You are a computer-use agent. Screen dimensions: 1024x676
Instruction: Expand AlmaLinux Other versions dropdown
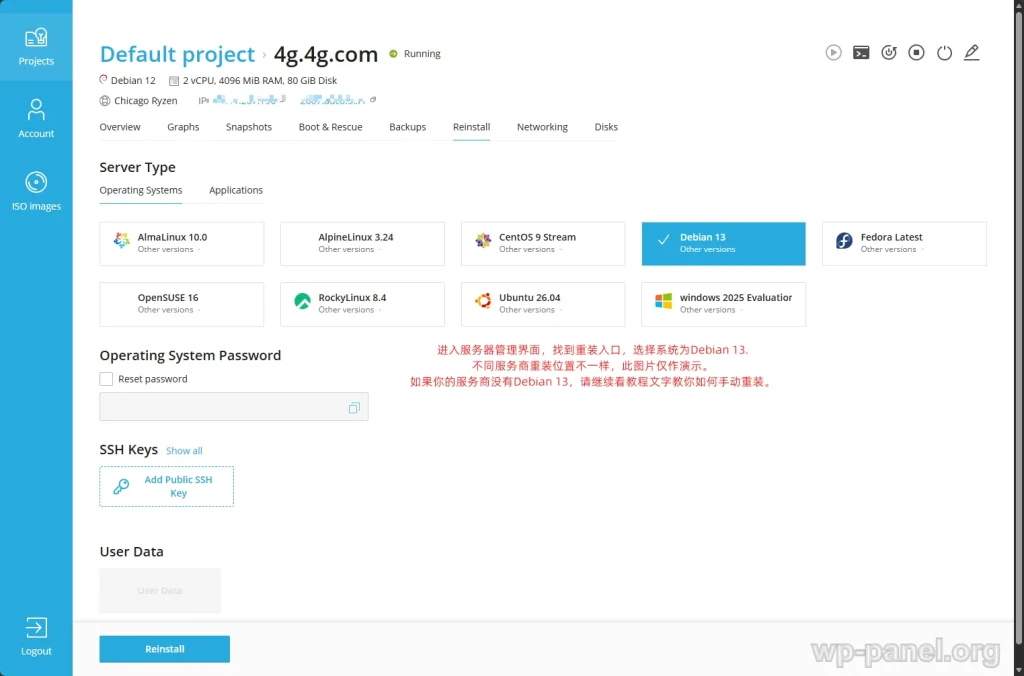[x=168, y=249]
